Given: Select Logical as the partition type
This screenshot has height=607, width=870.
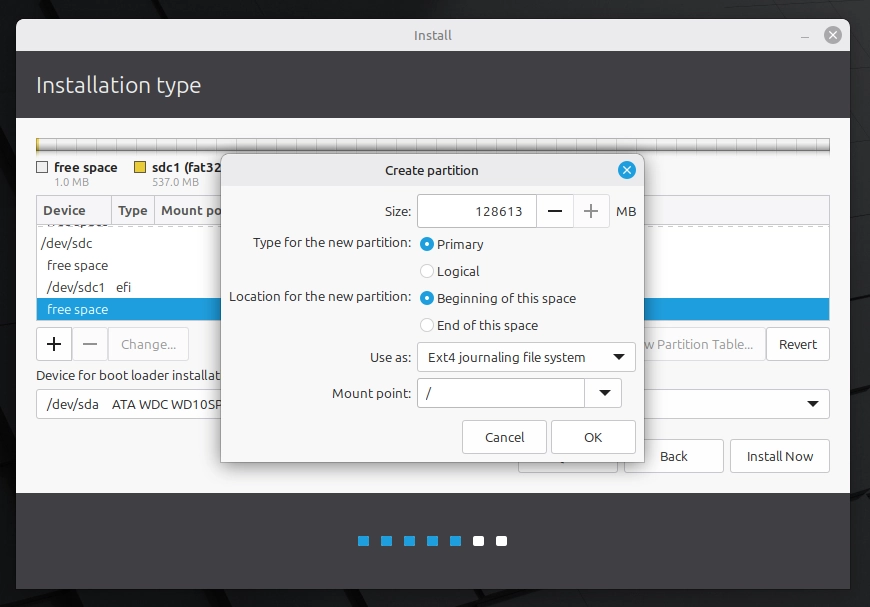Looking at the screenshot, I should (x=426, y=271).
